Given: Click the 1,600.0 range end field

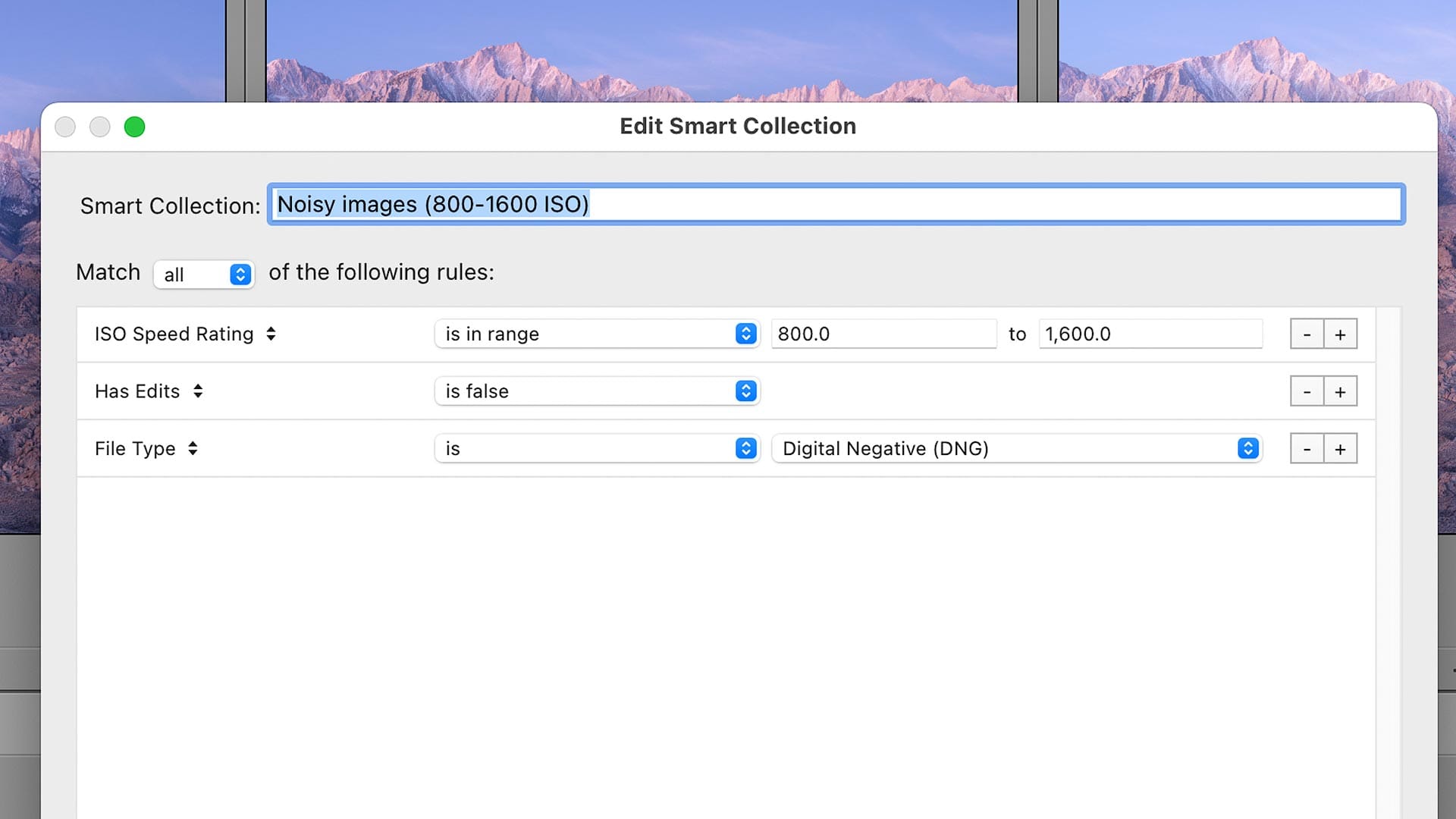Looking at the screenshot, I should 1150,334.
